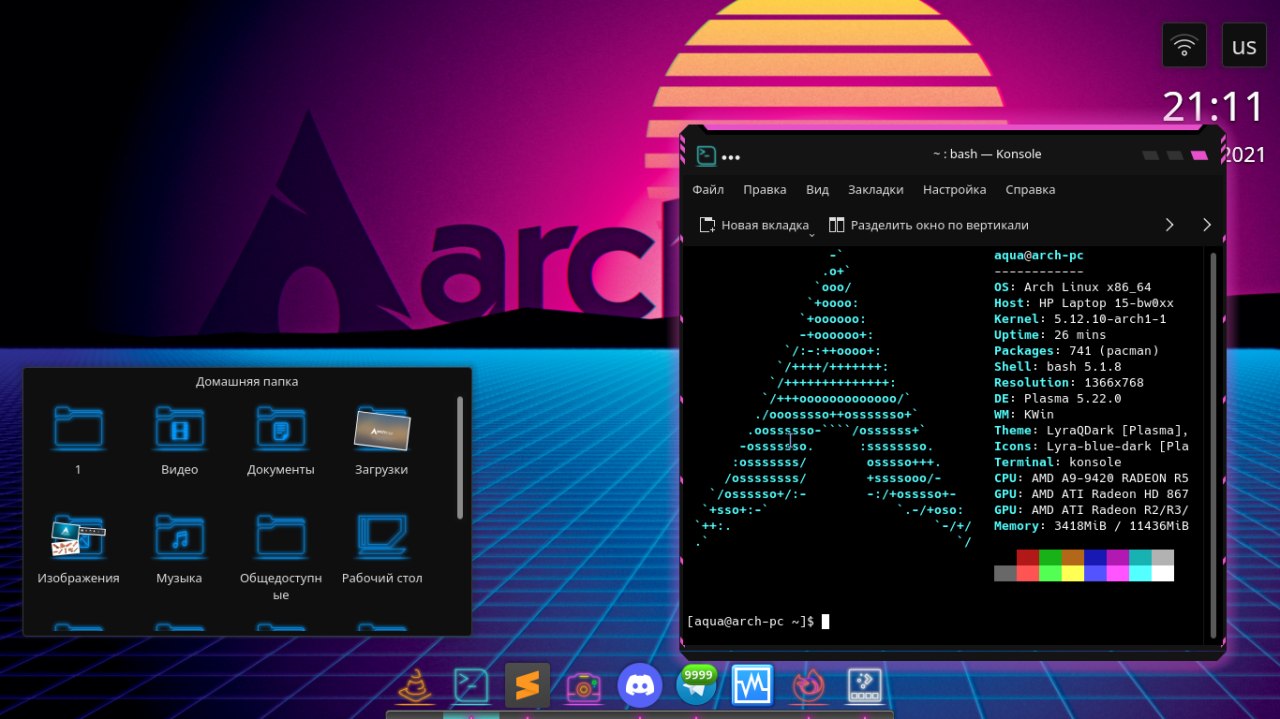The image size is (1280, 719).
Task: Open Discord from the dock
Action: pos(640,685)
